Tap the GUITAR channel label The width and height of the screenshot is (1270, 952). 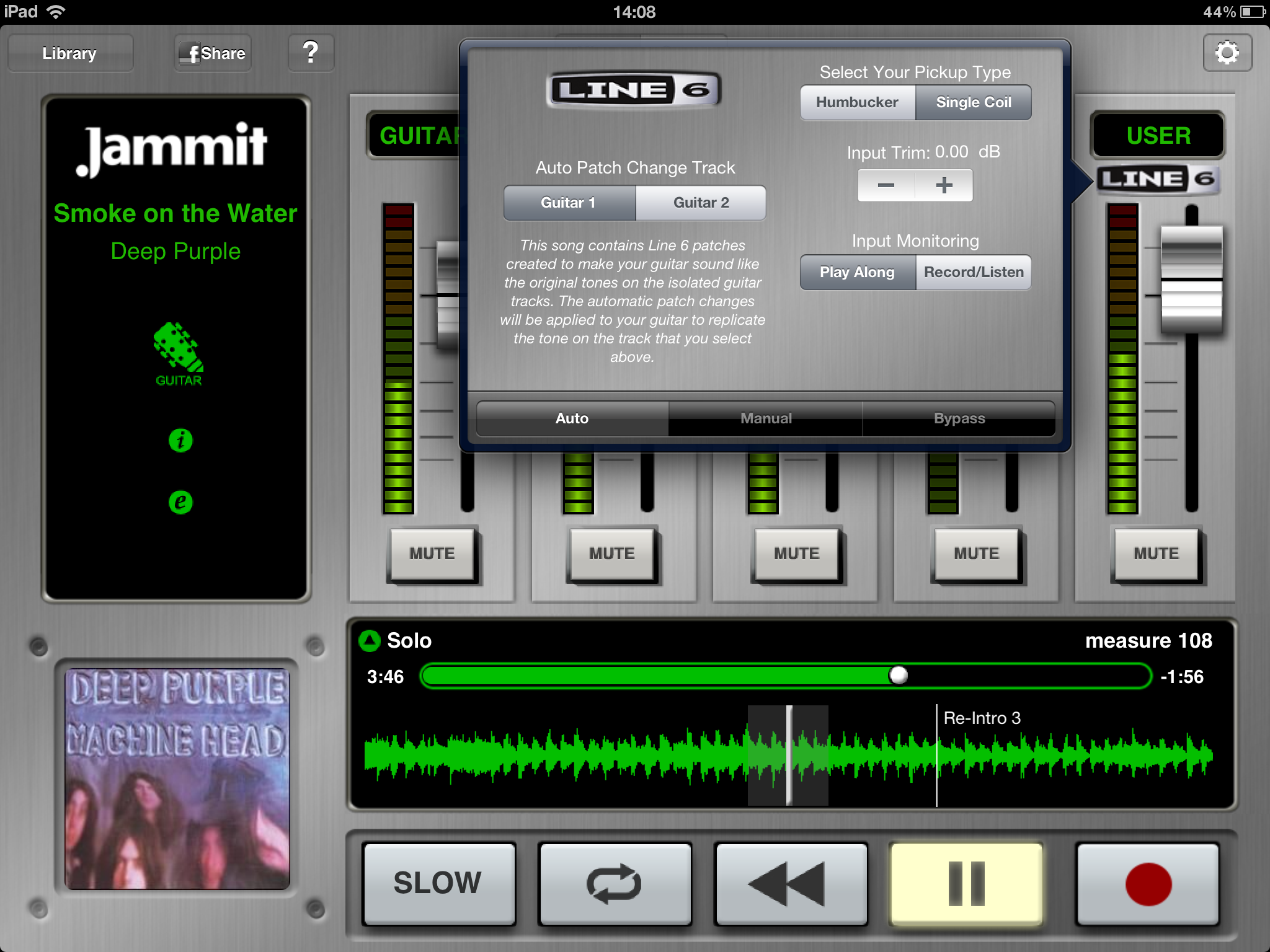(419, 135)
